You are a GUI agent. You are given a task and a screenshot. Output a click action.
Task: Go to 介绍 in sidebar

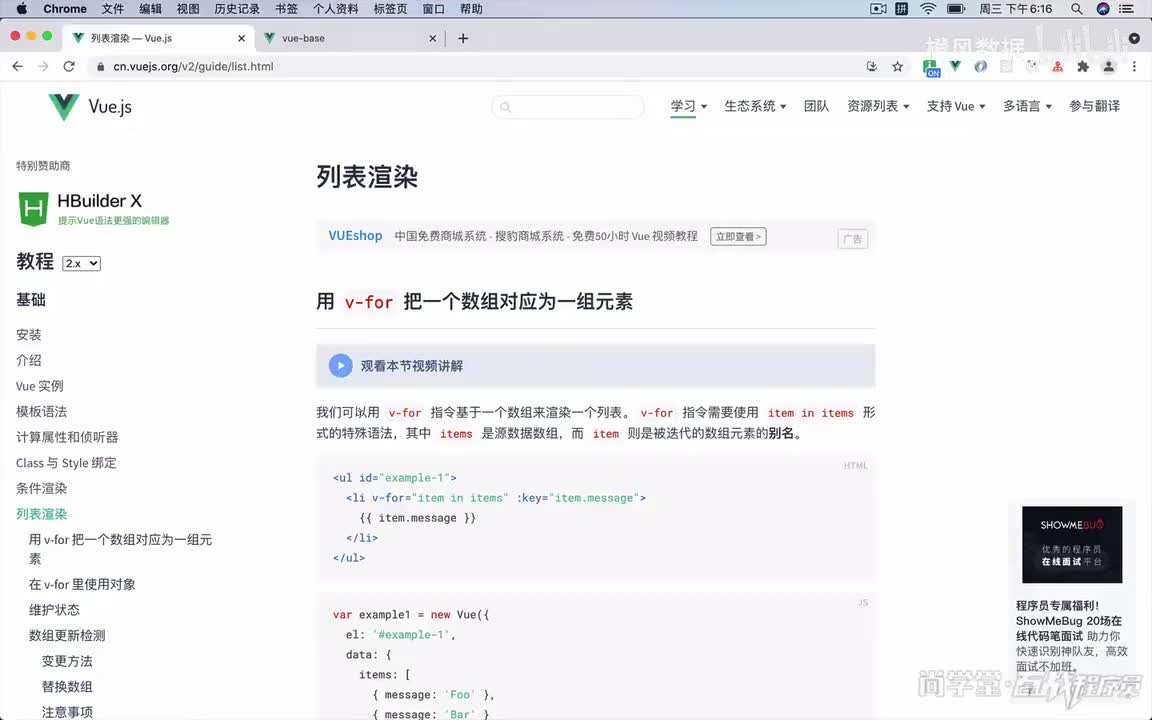pyautogui.click(x=29, y=360)
